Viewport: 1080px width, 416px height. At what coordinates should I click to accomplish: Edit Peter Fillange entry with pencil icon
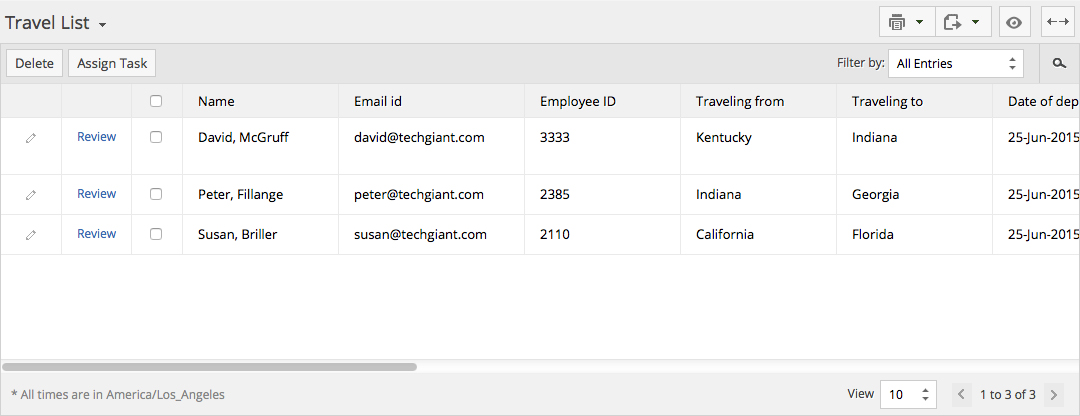[30, 195]
